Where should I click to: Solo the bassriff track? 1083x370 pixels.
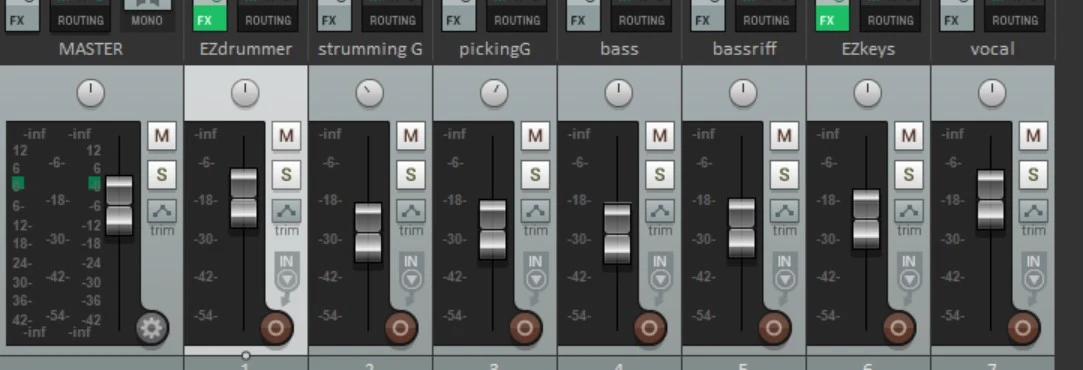click(x=784, y=175)
